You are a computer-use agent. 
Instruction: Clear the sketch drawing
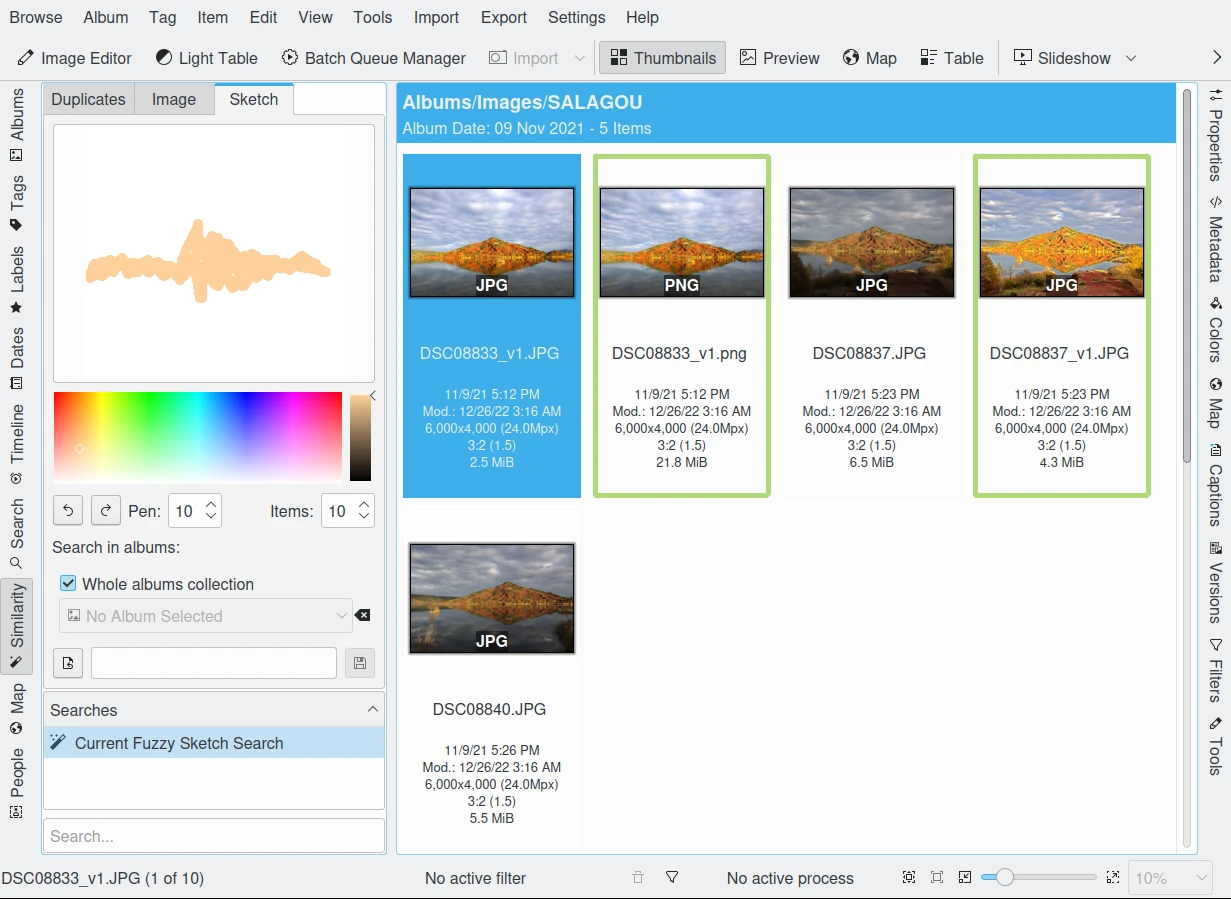tap(68, 663)
